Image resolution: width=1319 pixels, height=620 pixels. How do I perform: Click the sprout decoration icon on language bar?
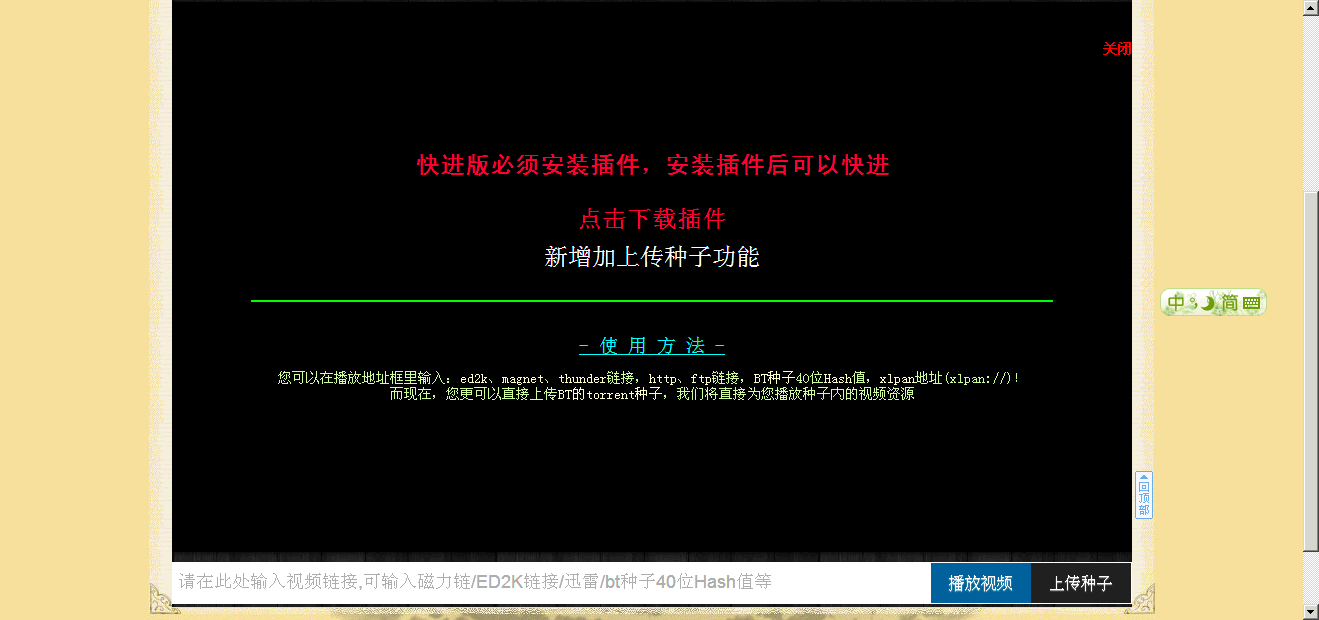click(1193, 301)
